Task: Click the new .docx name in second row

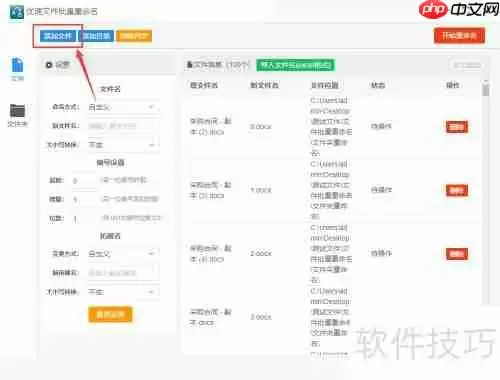Action: pyautogui.click(x=261, y=190)
